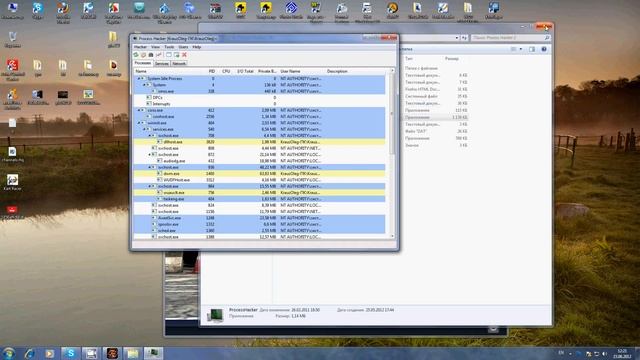Launch Internet Explorer from the taskbar
This screenshot has height=360, width=640.
pyautogui.click(x=29, y=353)
